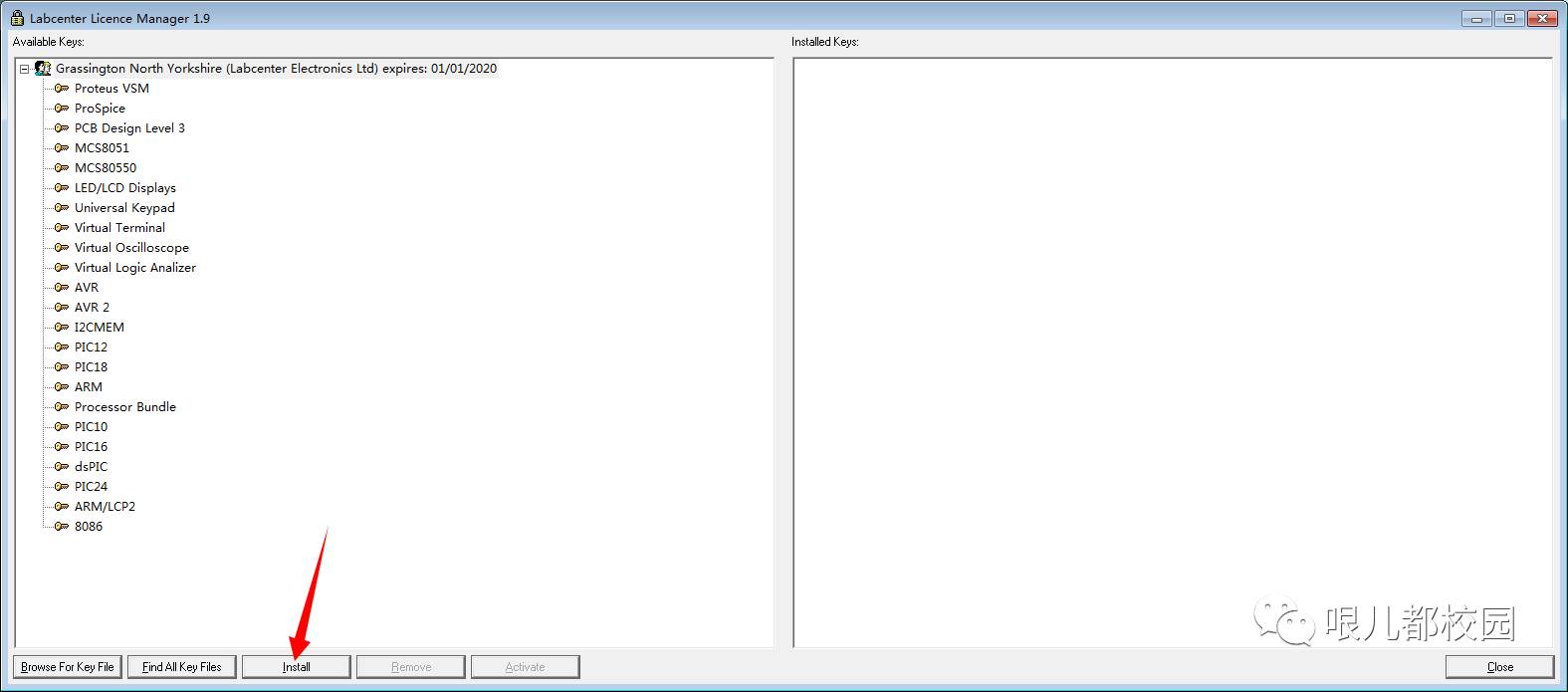Select the Grassington North Yorkshire licence entry

coord(276,69)
